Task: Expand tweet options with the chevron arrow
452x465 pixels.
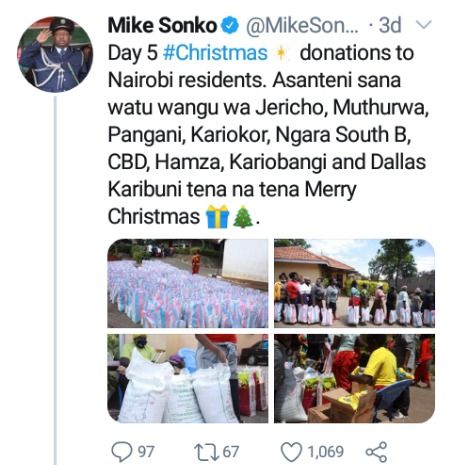Action: click(425, 25)
